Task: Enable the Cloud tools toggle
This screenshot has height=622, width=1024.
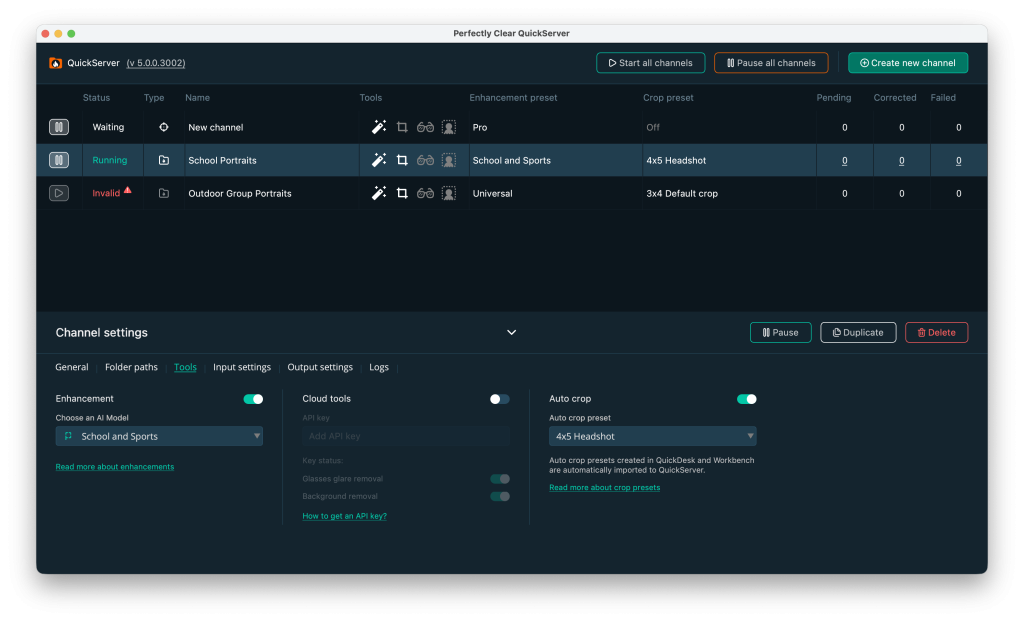Action: (x=499, y=399)
